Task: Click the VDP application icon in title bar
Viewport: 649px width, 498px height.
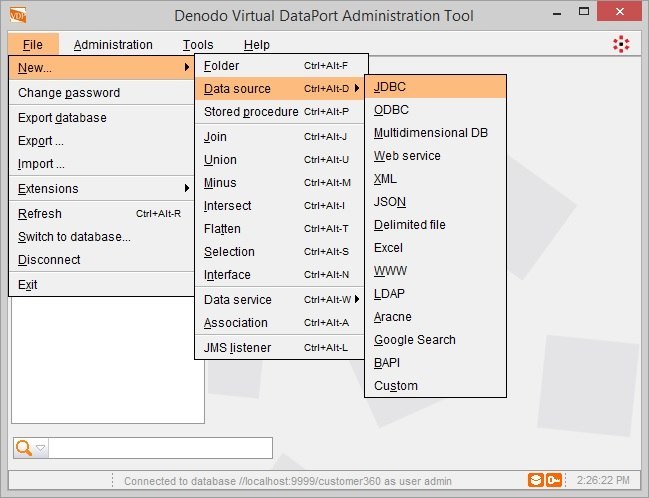Action: point(18,15)
